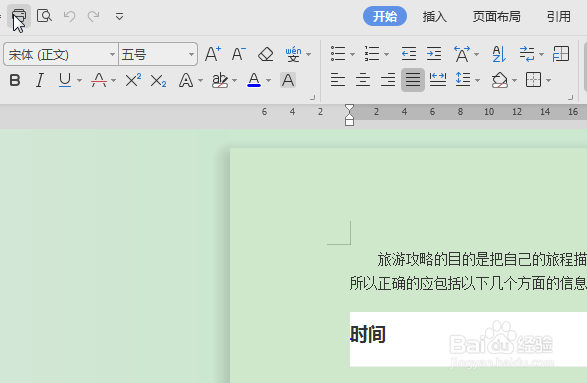This screenshot has width=587, height=383.
Task: Apply blue font color
Action: click(x=254, y=80)
